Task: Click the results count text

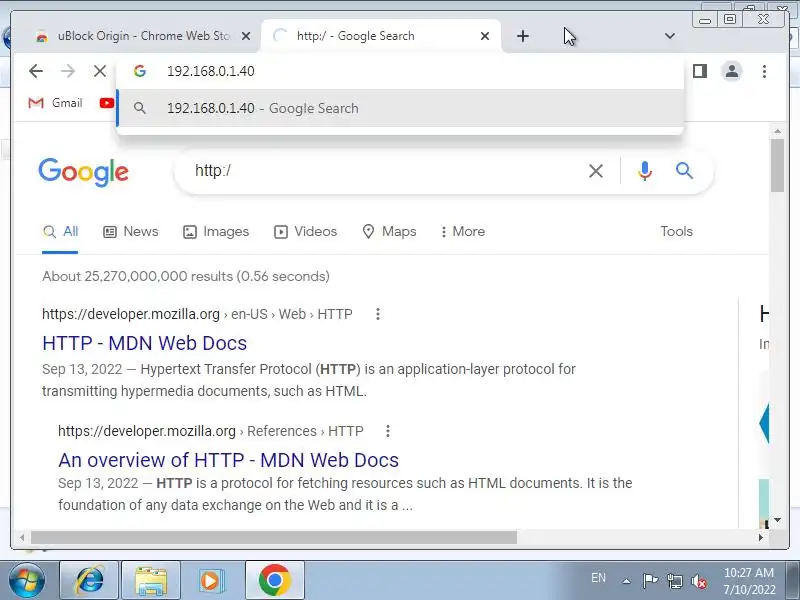Action: pos(186,277)
